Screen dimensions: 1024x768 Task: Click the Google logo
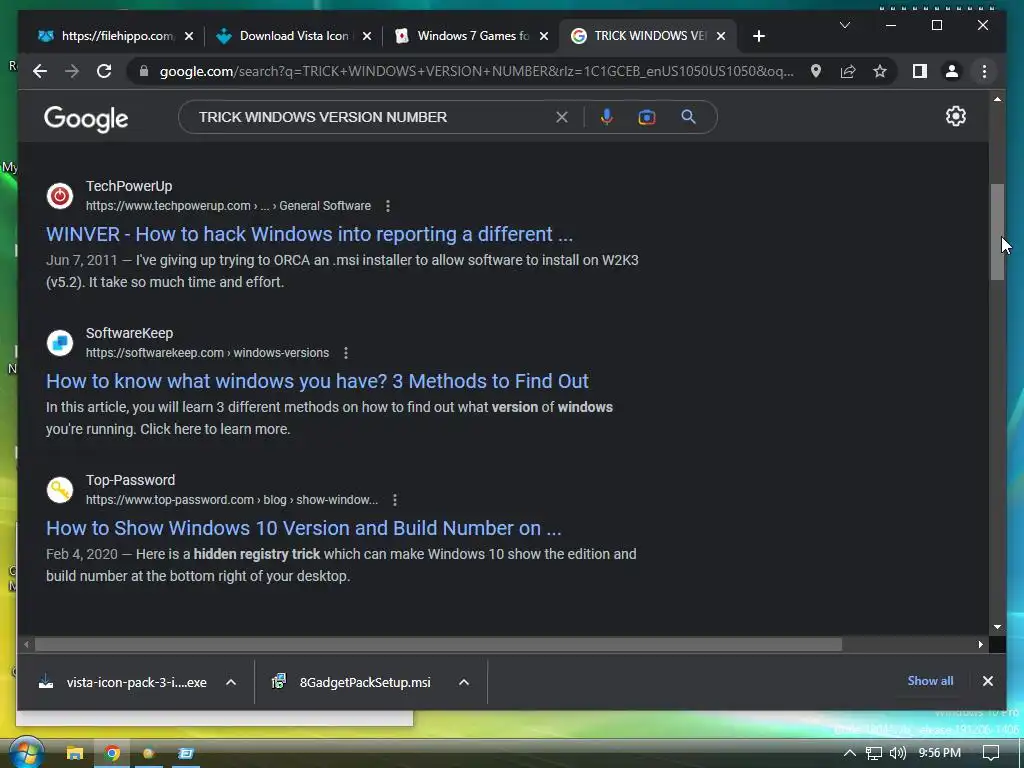(86, 119)
